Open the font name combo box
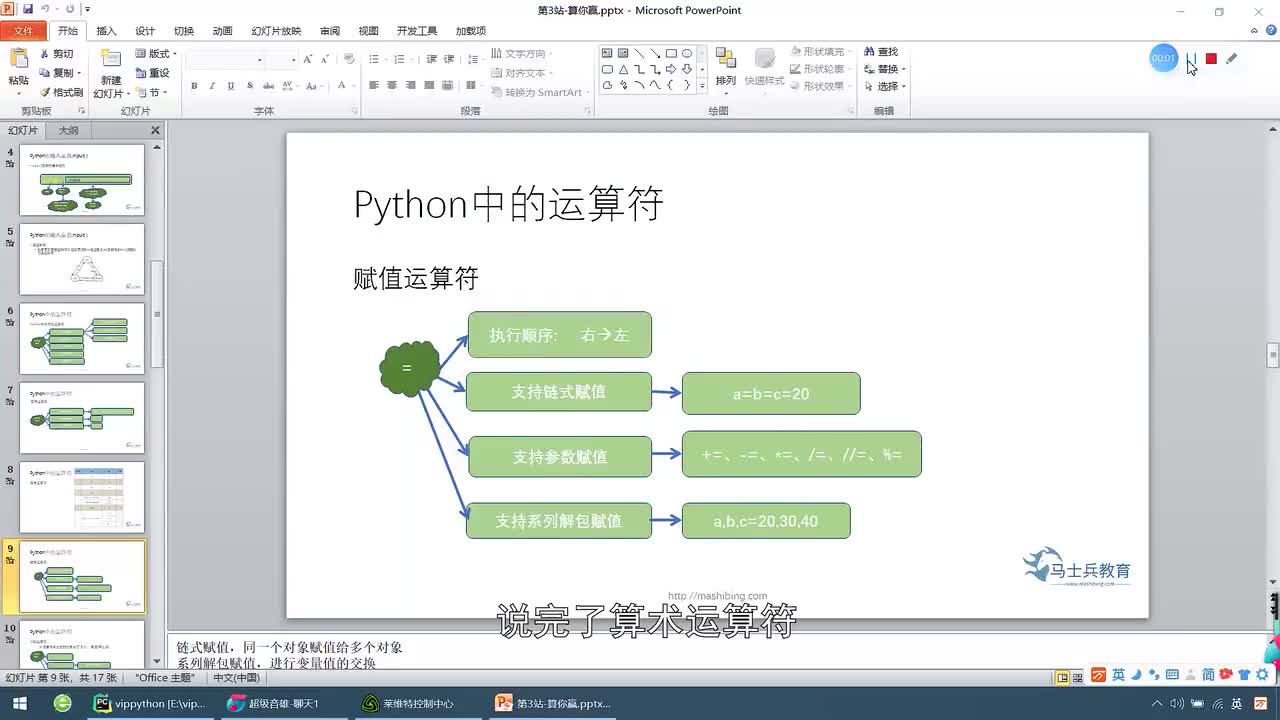1280x720 pixels. 225,60
